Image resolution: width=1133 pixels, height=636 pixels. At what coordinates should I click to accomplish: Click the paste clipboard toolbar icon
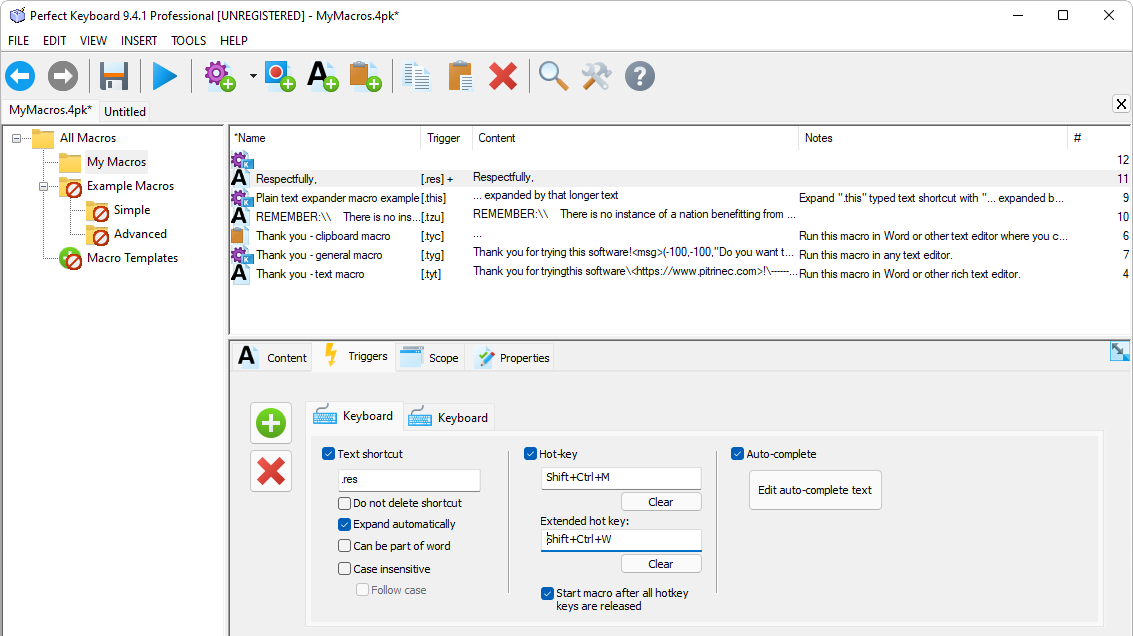tap(460, 76)
